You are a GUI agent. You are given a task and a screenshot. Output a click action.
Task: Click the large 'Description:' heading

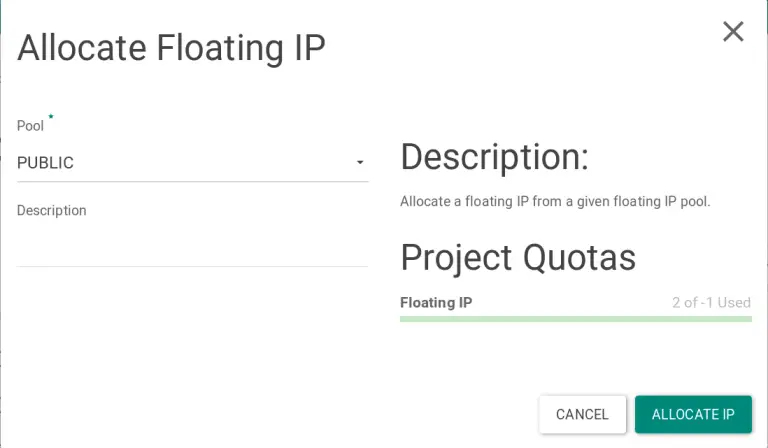click(x=494, y=157)
